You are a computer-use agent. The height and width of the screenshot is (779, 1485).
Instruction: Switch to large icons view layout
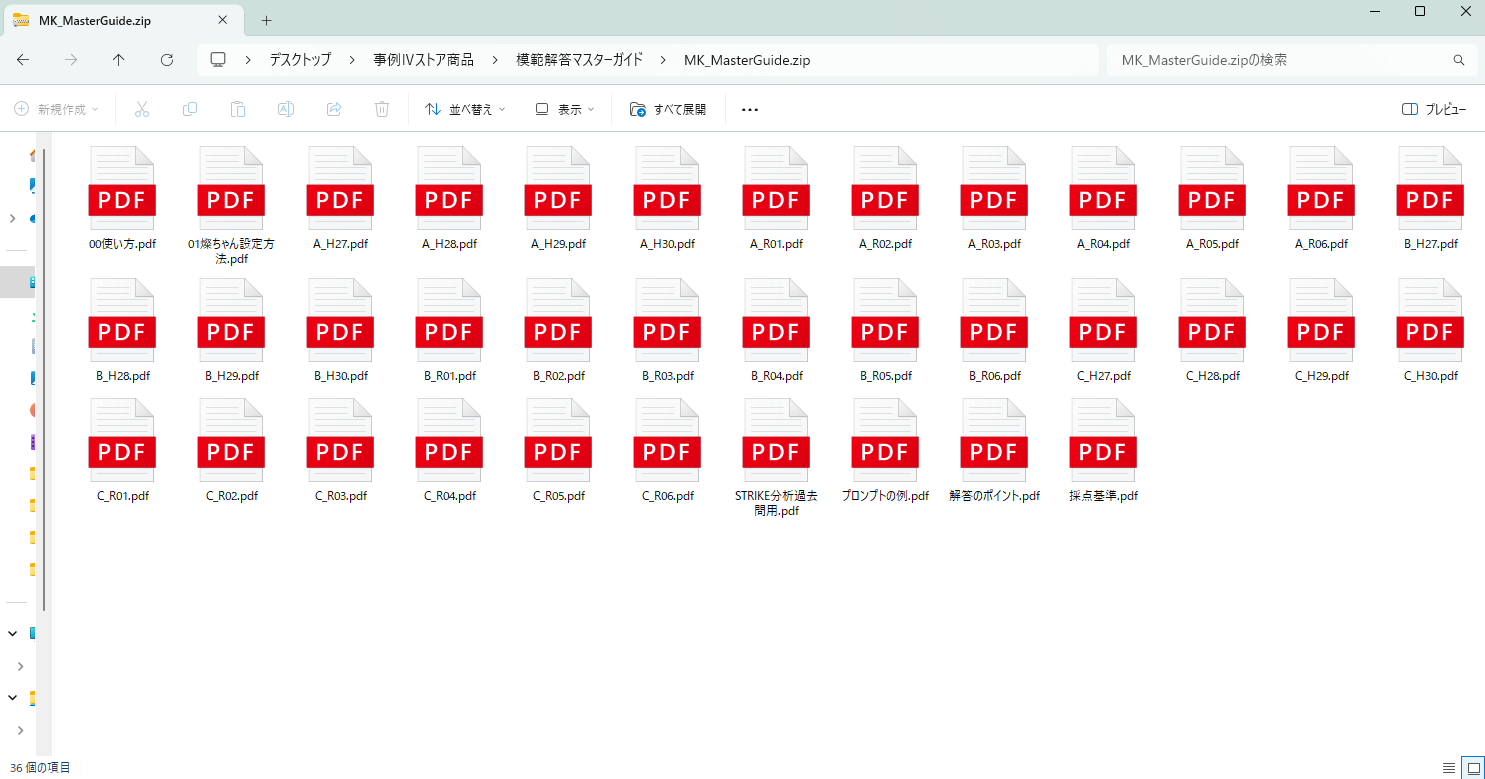coord(1472,767)
